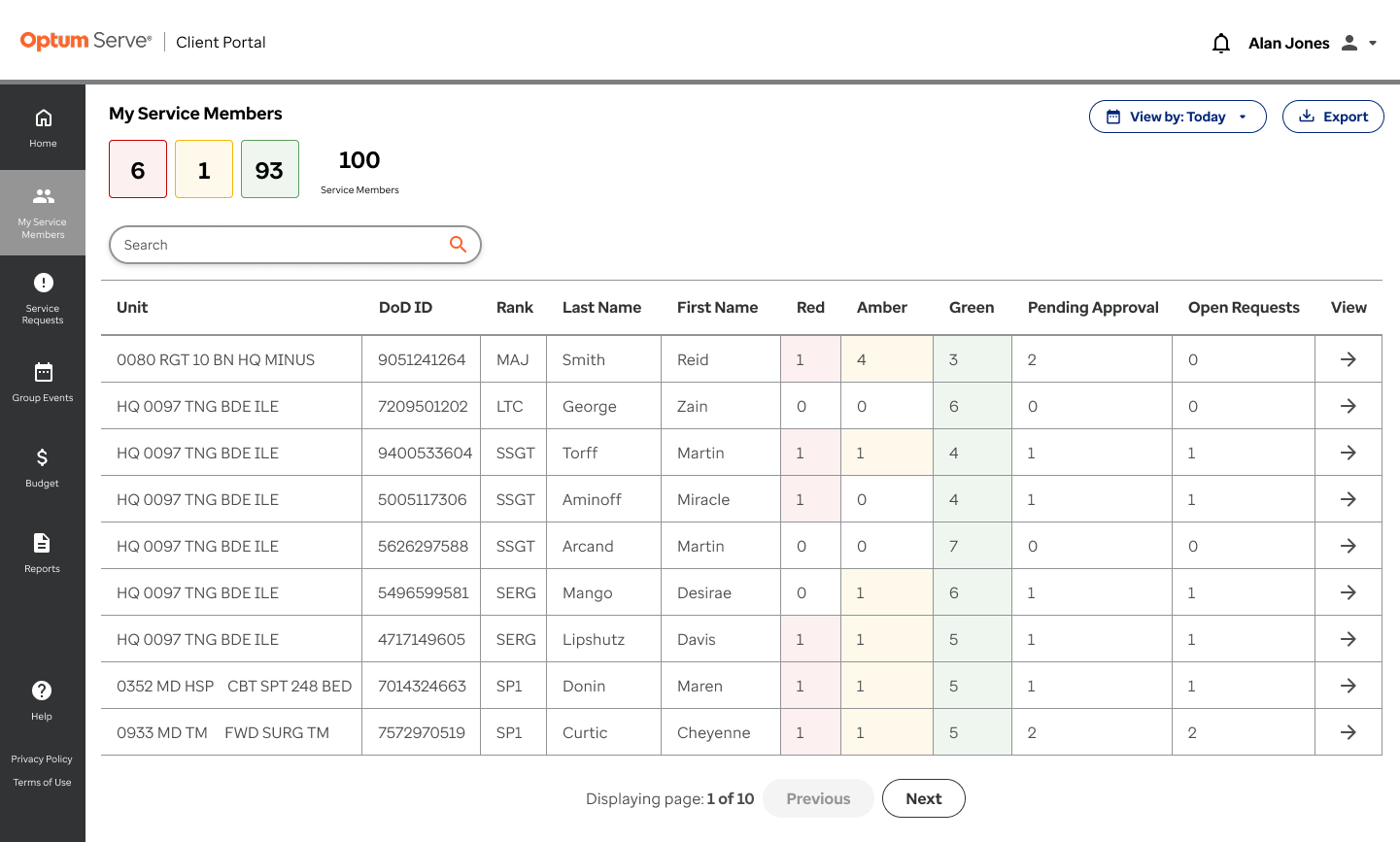The image size is (1400, 842).
Task: Click the user profile avatar icon
Action: 1349,43
